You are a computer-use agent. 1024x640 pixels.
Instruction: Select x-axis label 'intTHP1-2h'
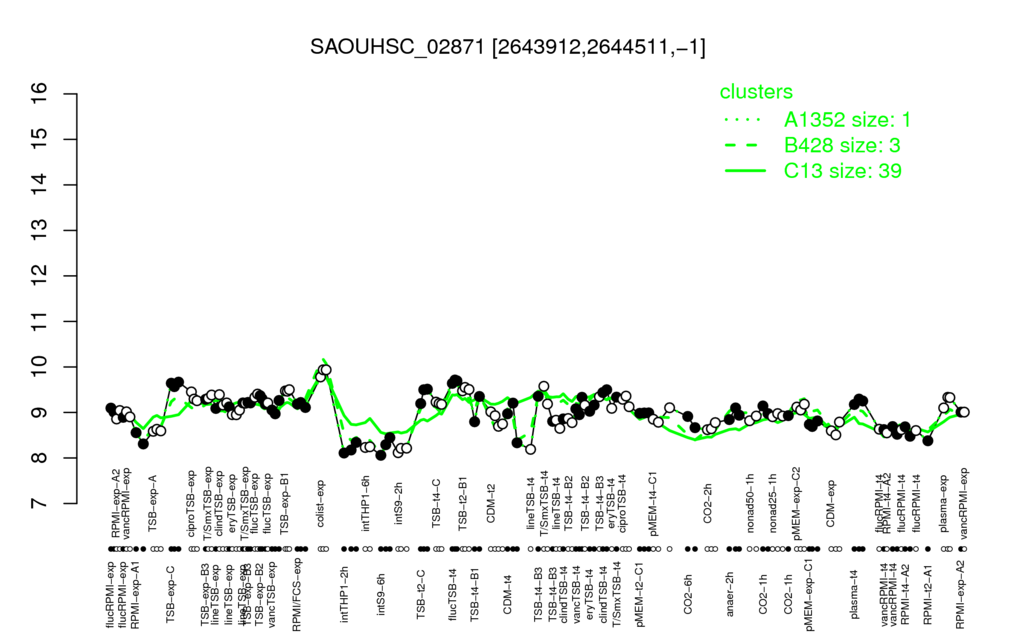344,592
